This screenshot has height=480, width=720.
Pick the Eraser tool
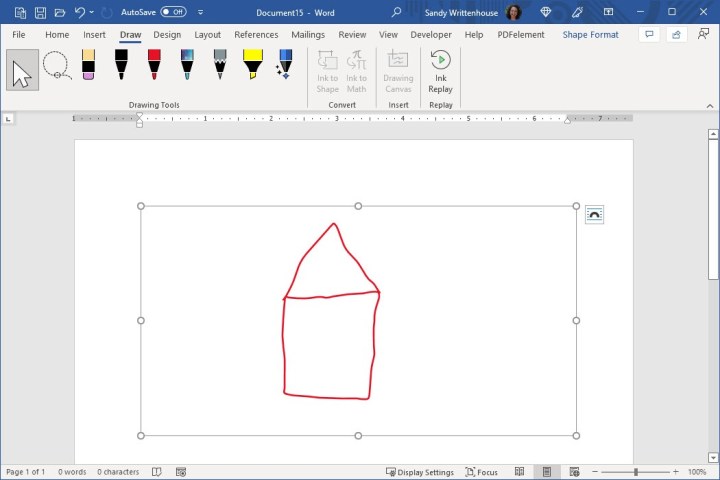88,65
